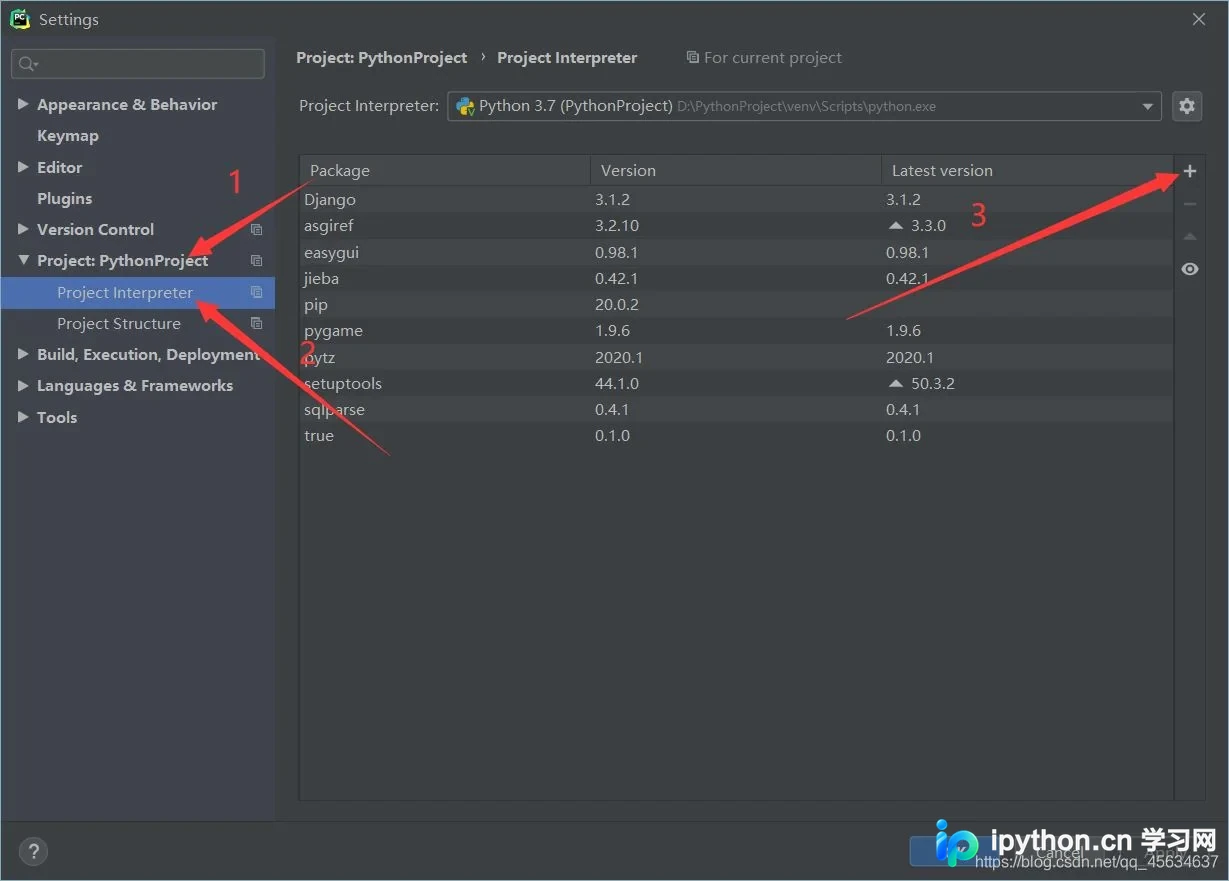The width and height of the screenshot is (1229, 881).
Task: Expand the Editor settings node
Action: (x=23, y=167)
